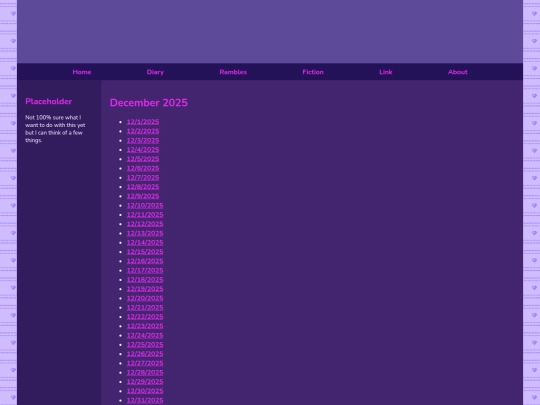This screenshot has width=540, height=405.
Task: Open the Home navigation link
Action: pyautogui.click(x=82, y=72)
